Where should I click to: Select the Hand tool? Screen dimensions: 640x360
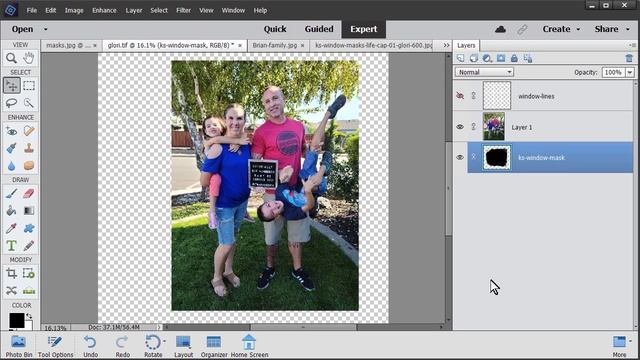(29, 58)
